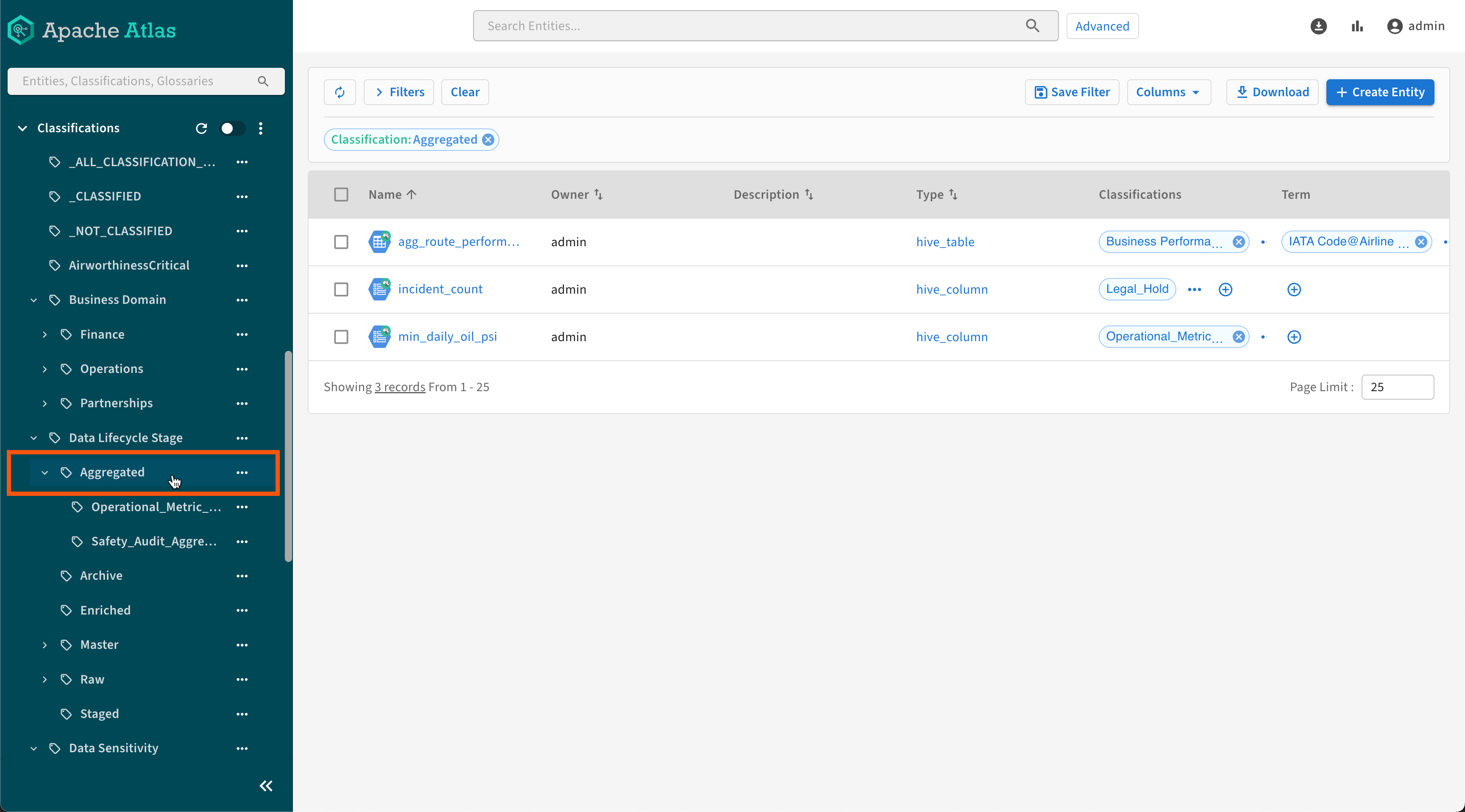Open the hive_table type link
This screenshot has width=1465, height=812.
click(x=944, y=242)
